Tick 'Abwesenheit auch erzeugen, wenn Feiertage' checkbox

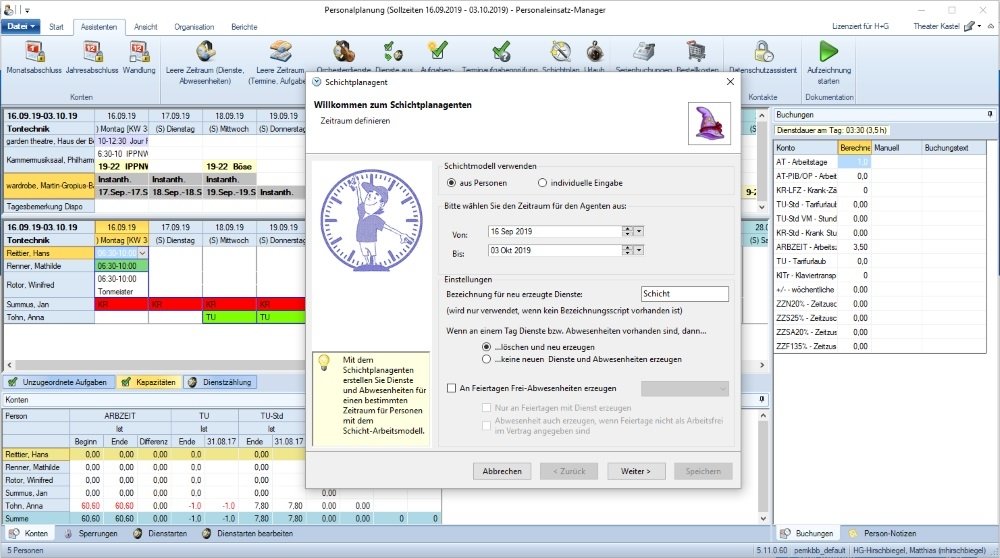[x=487, y=425]
